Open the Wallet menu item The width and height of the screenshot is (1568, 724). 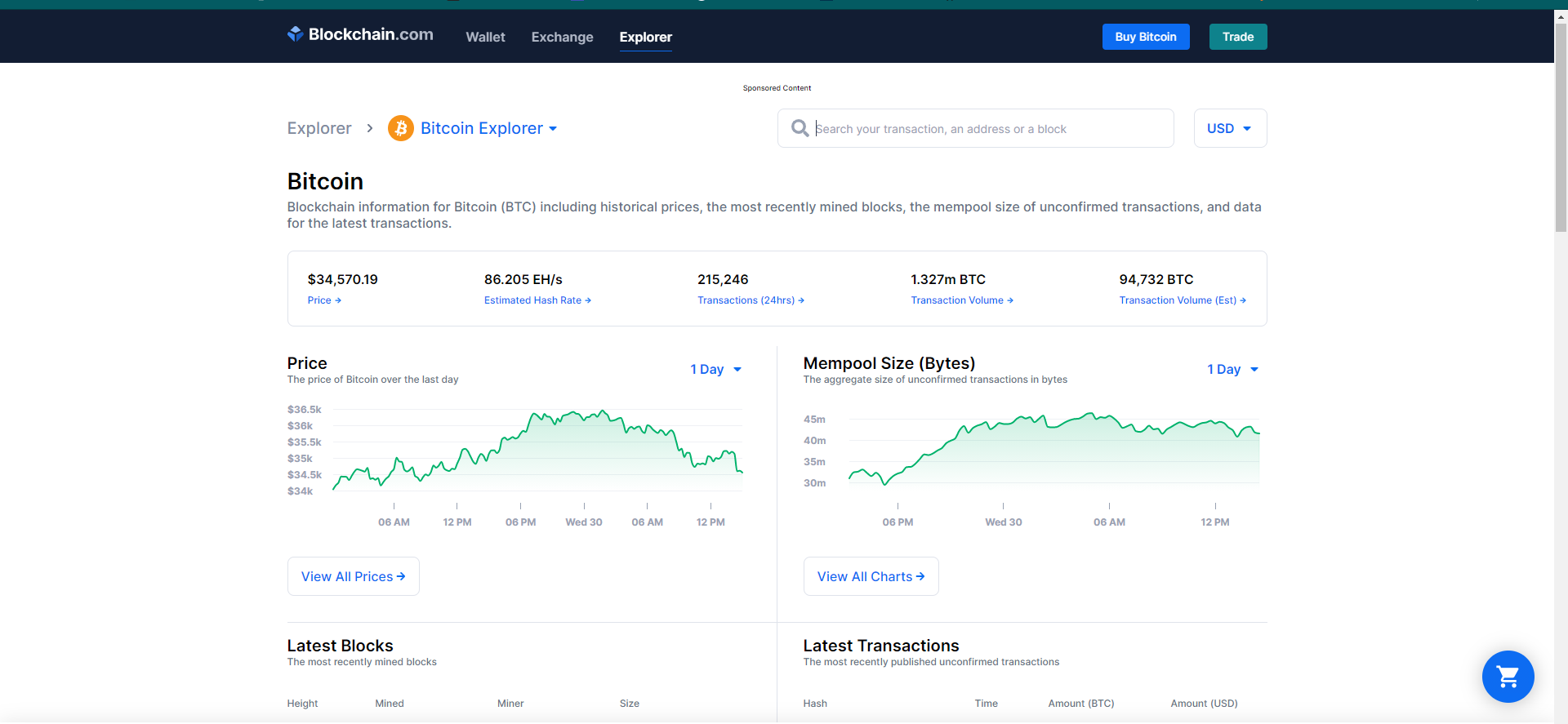click(x=485, y=37)
